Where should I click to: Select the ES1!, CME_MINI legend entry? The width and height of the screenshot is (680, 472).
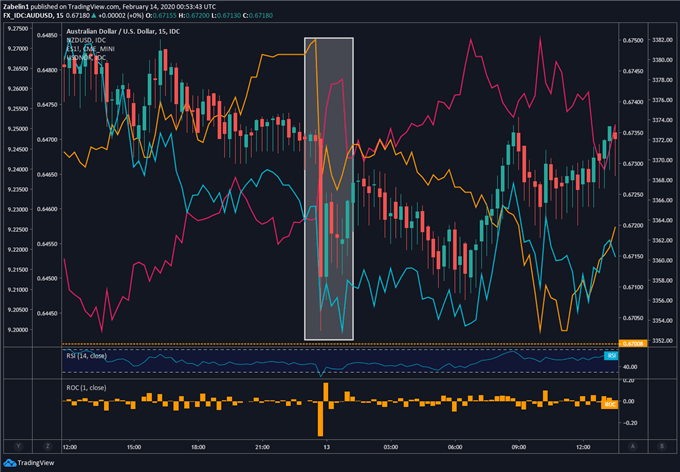click(90, 49)
